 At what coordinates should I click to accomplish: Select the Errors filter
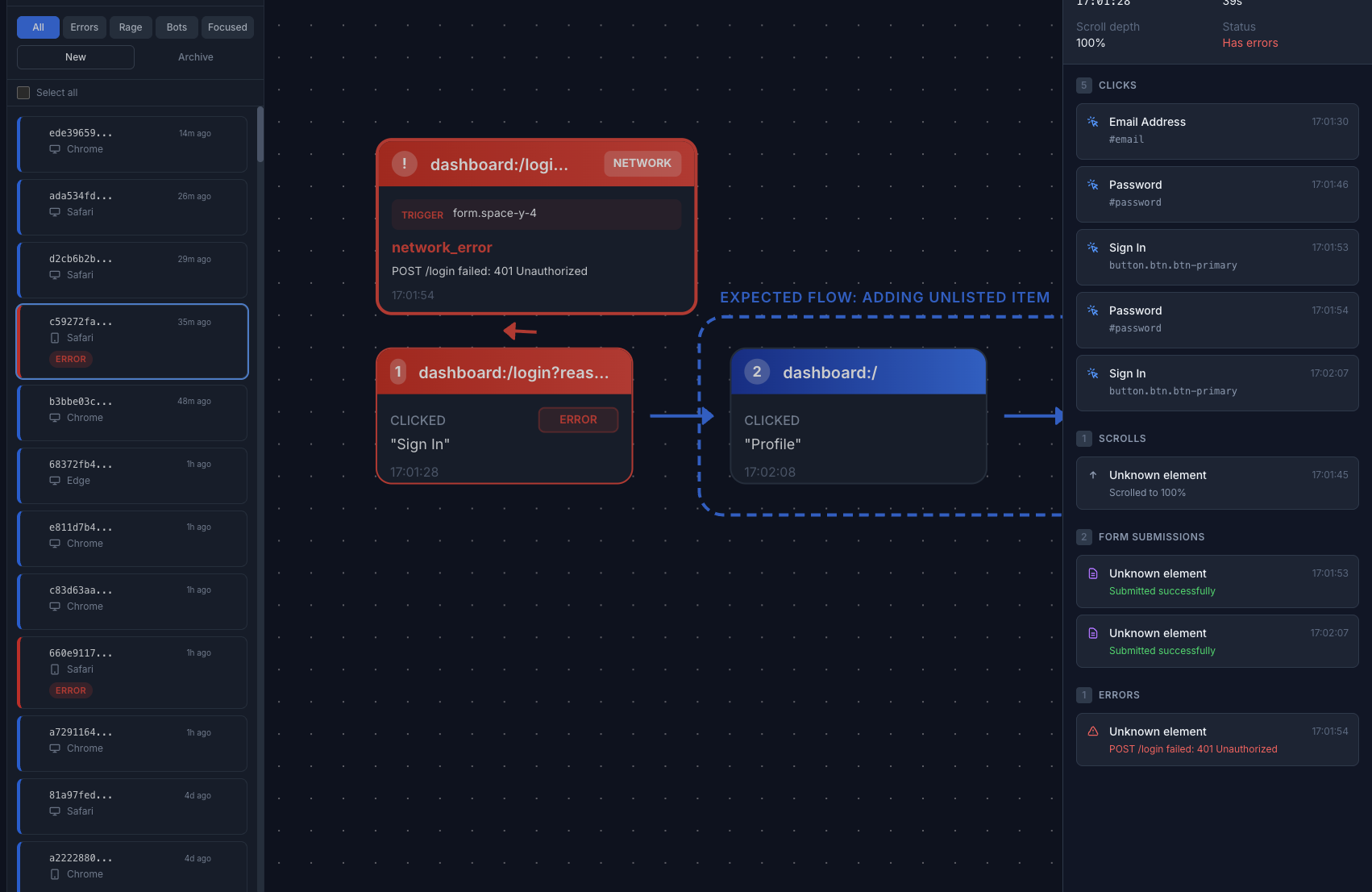84,27
